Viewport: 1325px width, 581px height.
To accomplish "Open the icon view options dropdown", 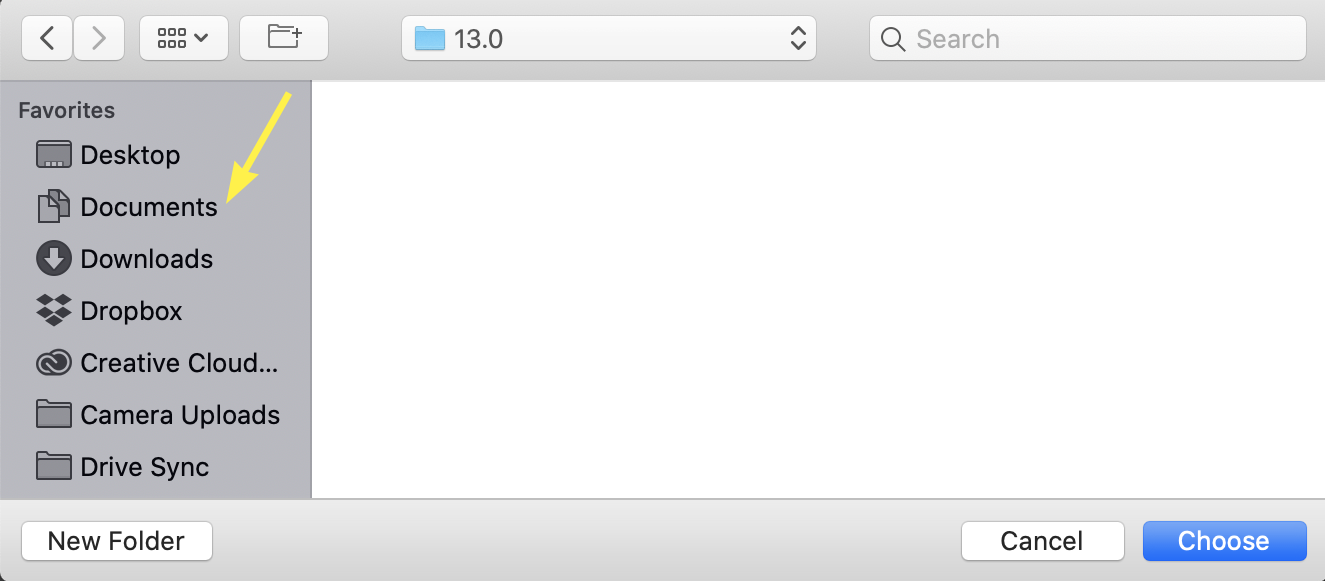I will 184,39.
